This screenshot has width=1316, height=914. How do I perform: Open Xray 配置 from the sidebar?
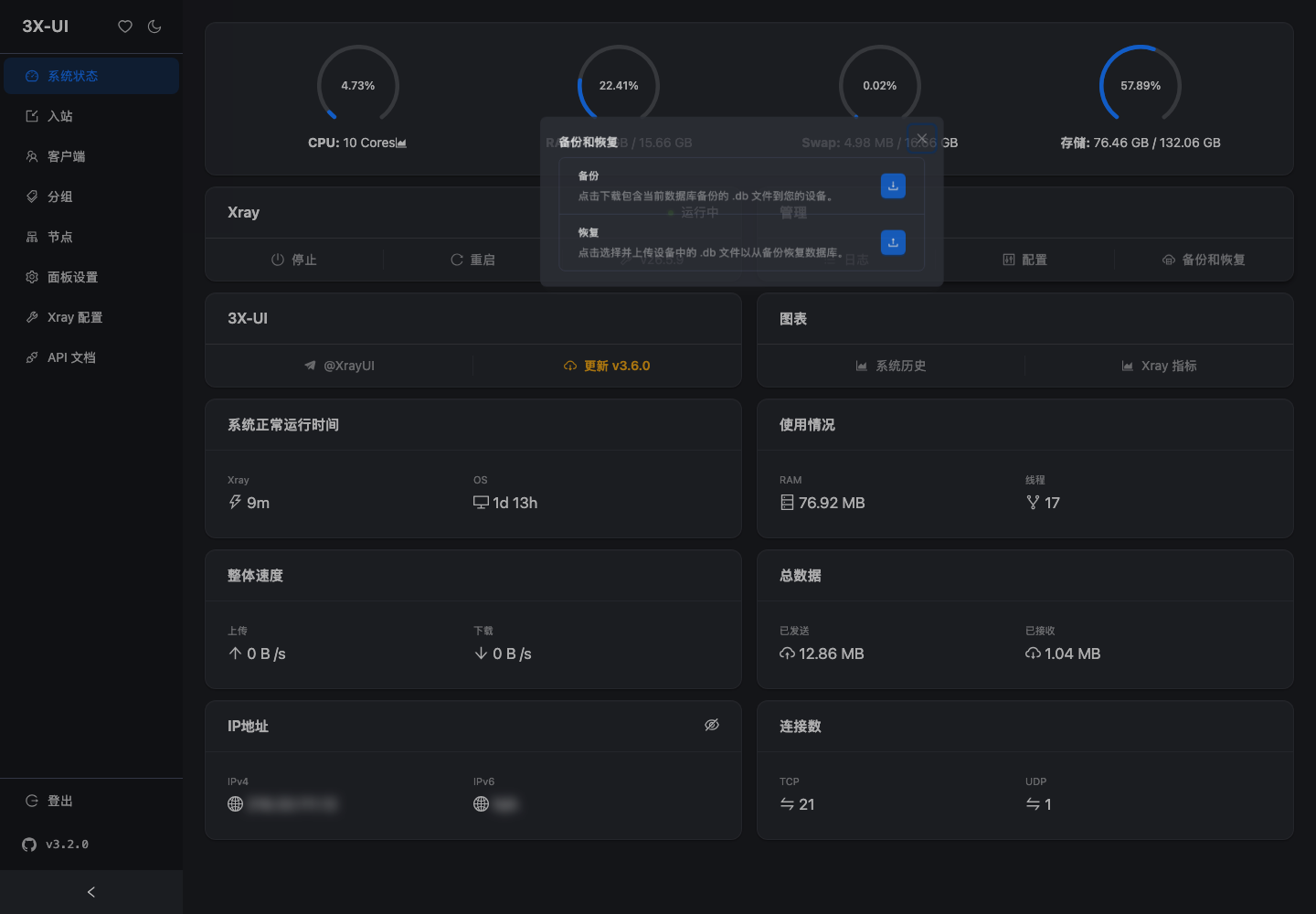coord(91,317)
